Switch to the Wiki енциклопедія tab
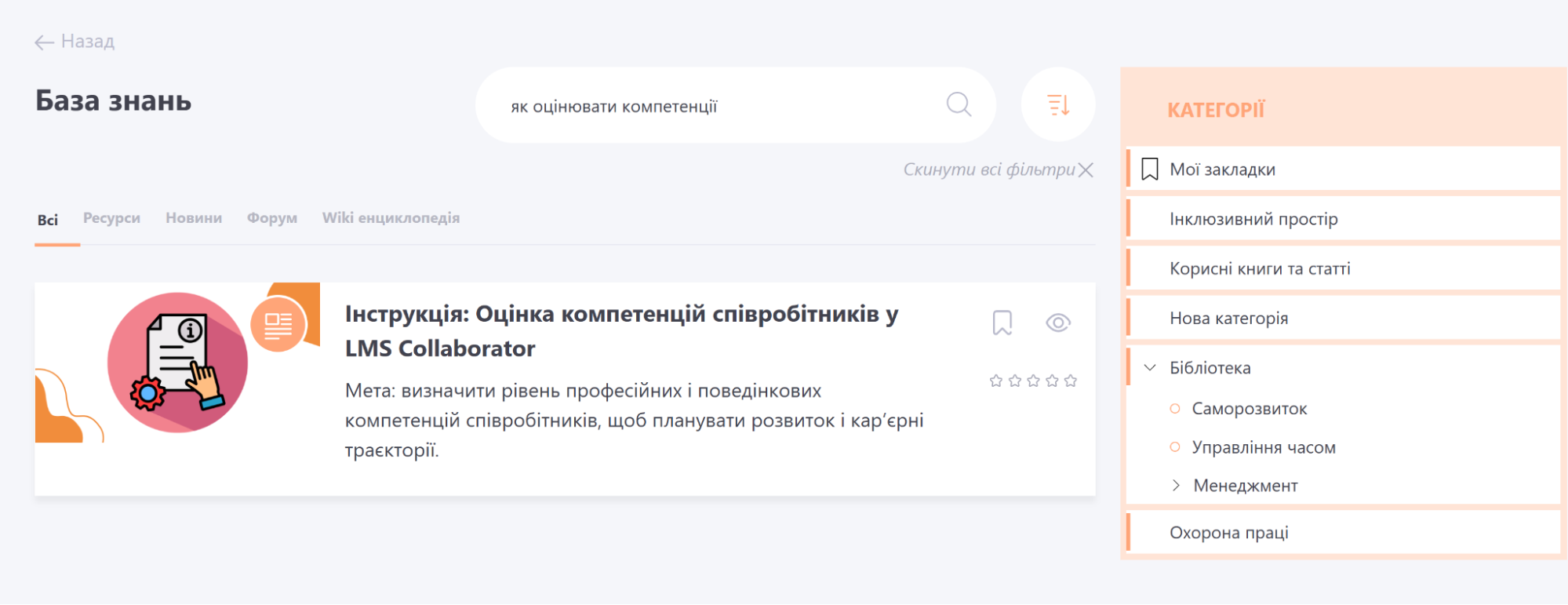 (x=391, y=218)
